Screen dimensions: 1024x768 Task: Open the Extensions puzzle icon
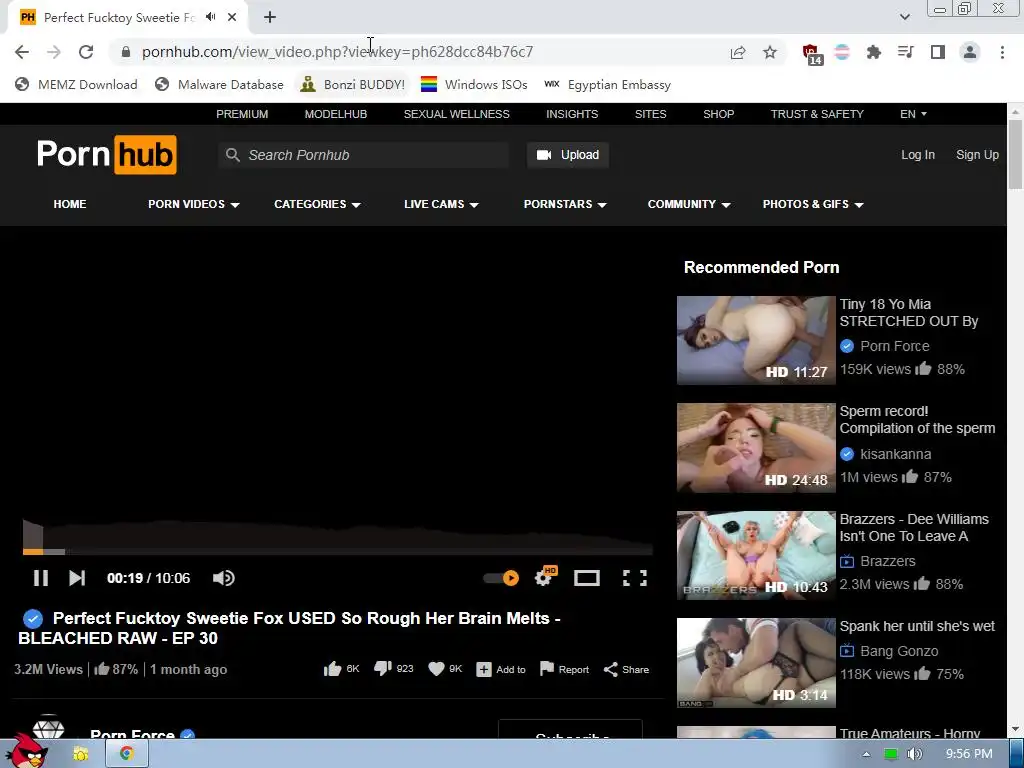[x=873, y=52]
